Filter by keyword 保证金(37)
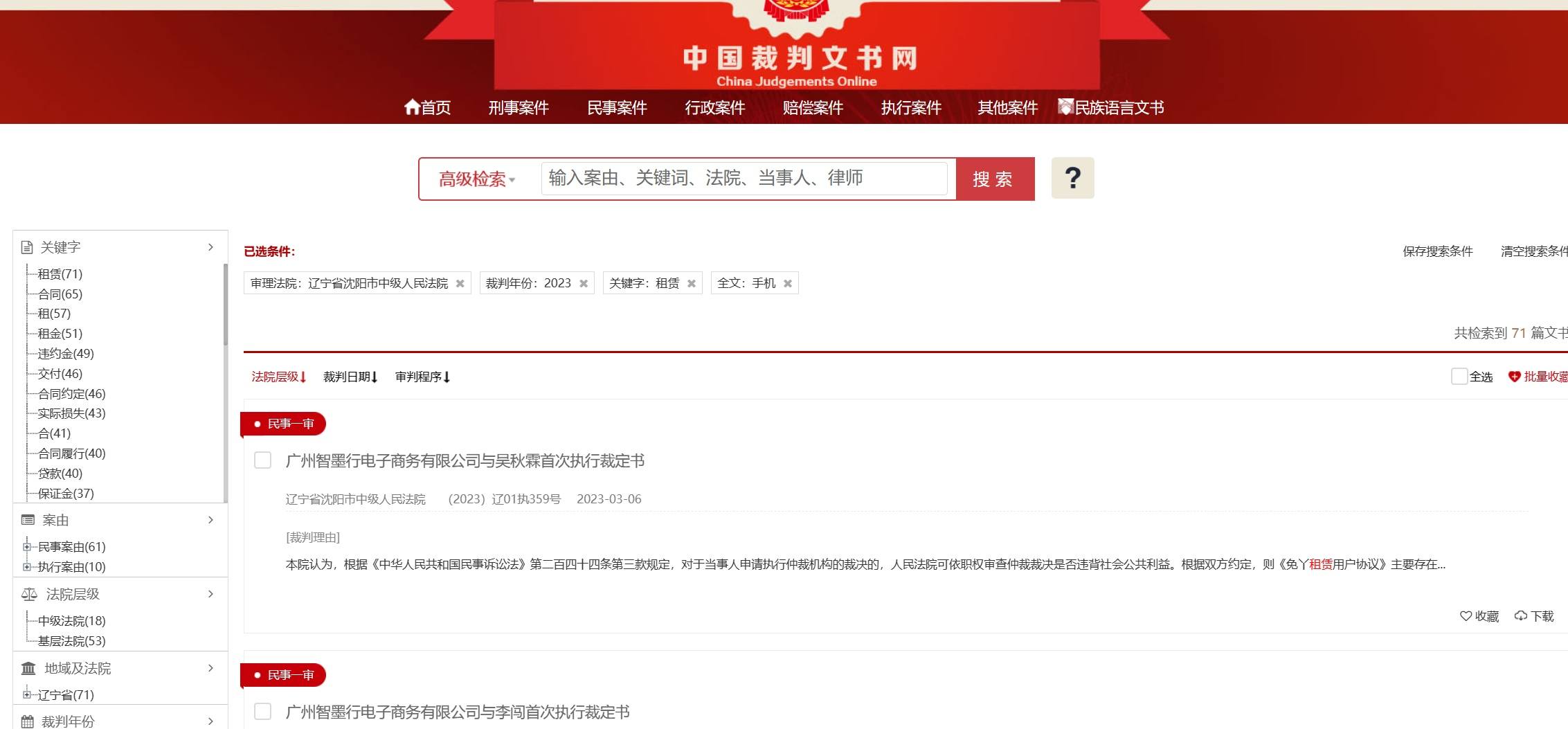Screen dimensions: 1568x729 point(66,494)
